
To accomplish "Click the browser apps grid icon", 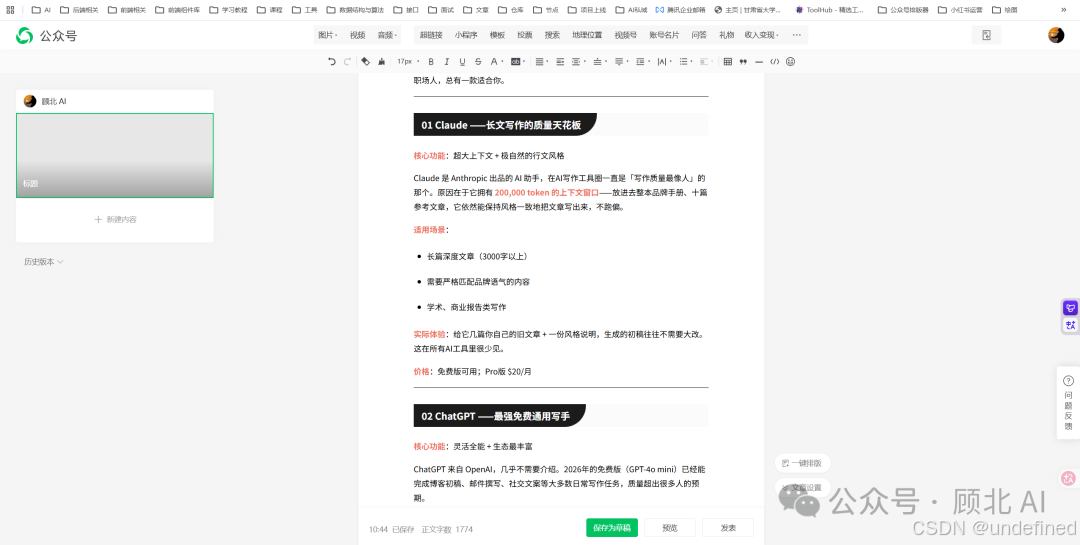I will tap(10, 10).
